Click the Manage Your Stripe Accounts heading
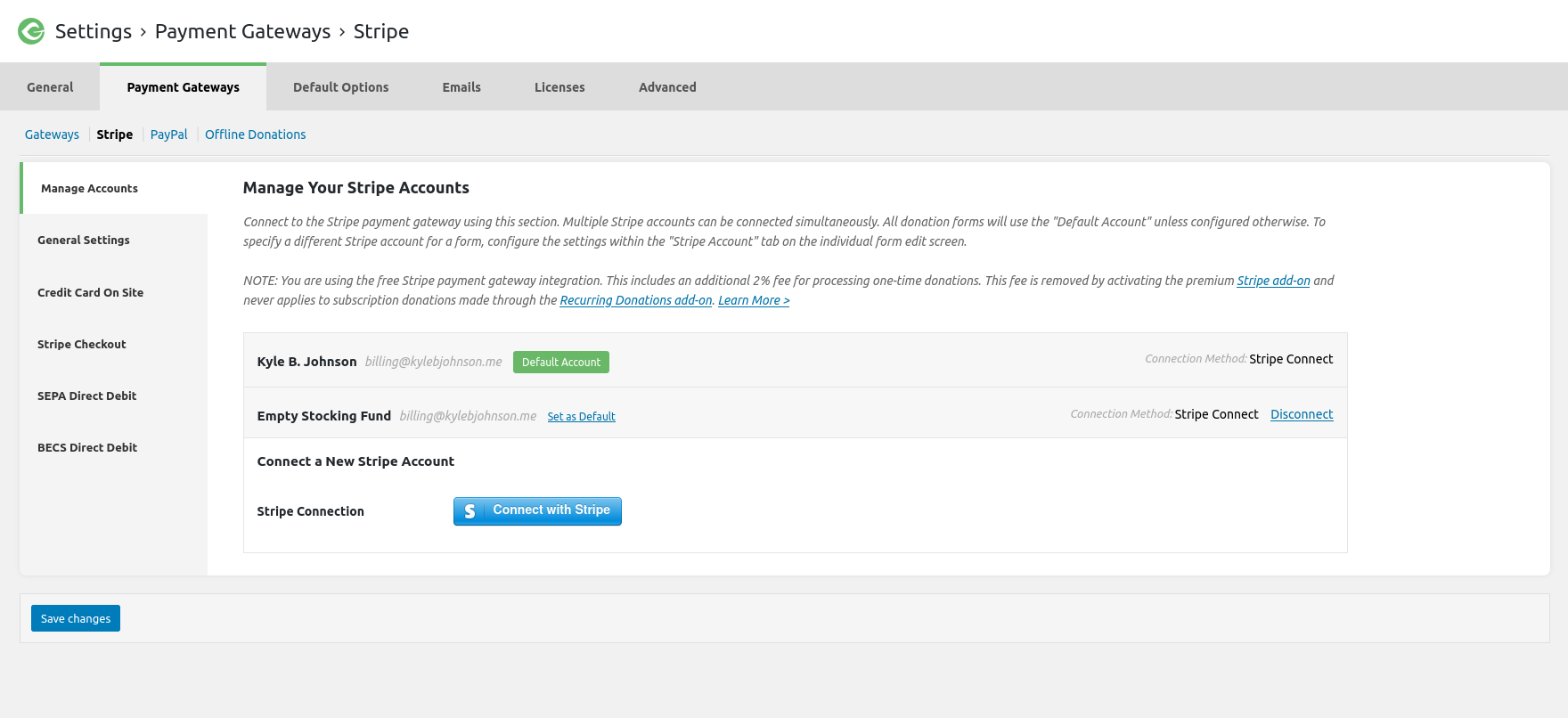Viewport: 1568px width, 718px height. (355, 188)
